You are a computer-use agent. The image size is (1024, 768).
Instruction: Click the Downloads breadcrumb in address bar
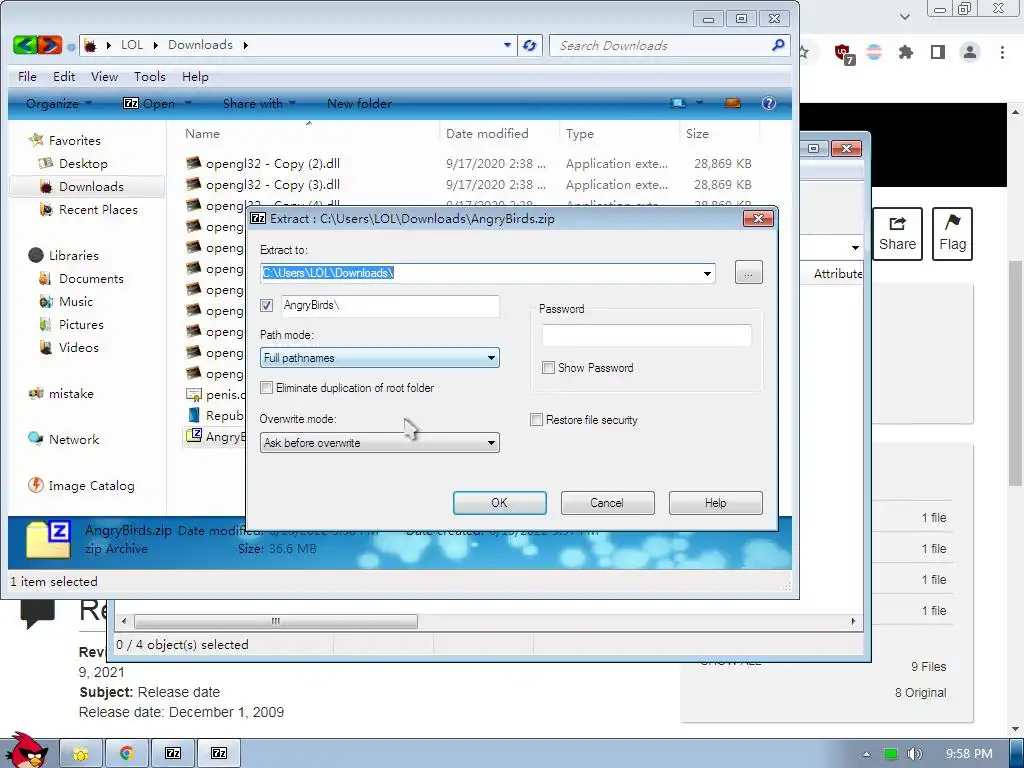point(200,44)
